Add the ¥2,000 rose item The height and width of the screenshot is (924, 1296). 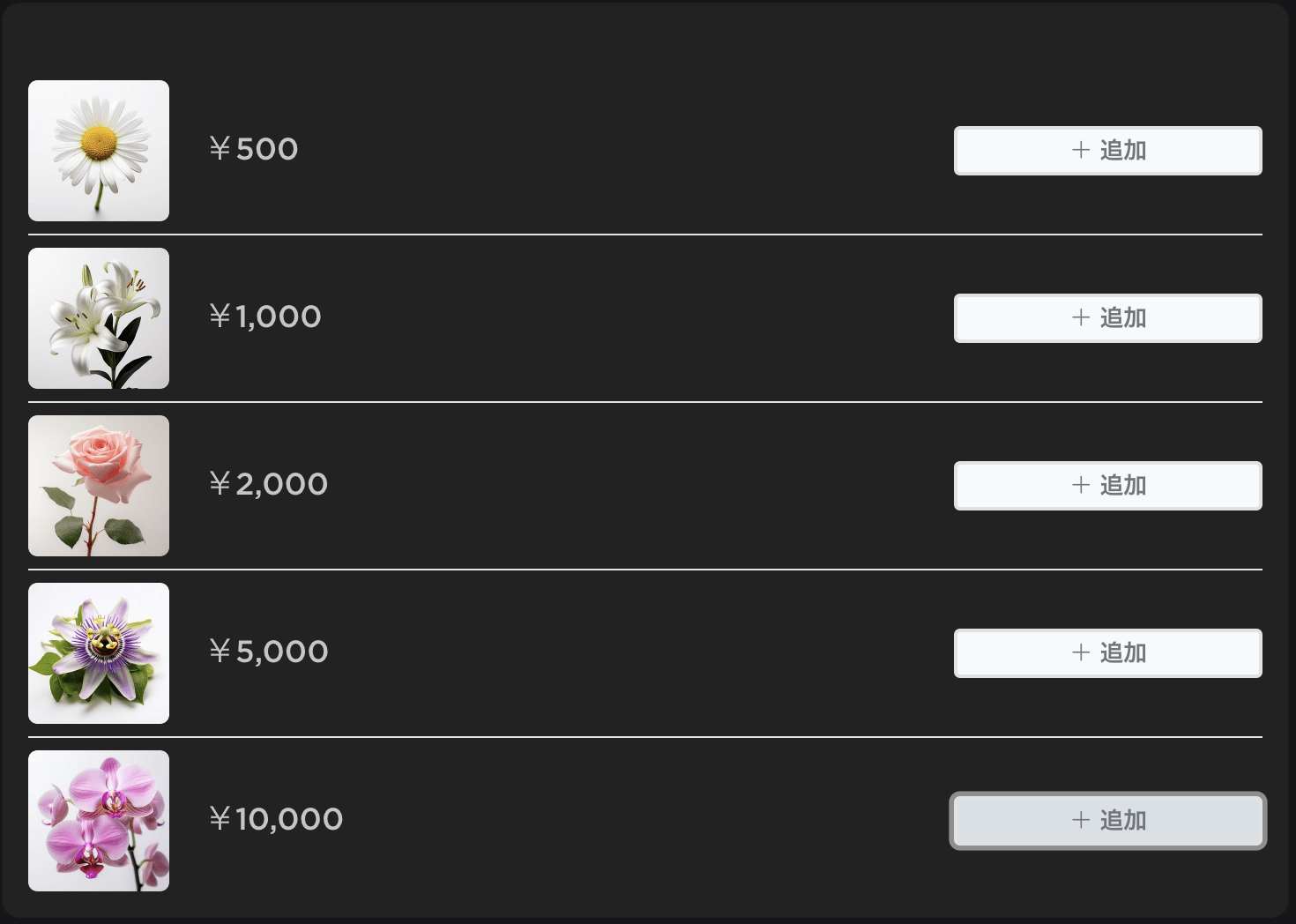pyautogui.click(x=1108, y=486)
